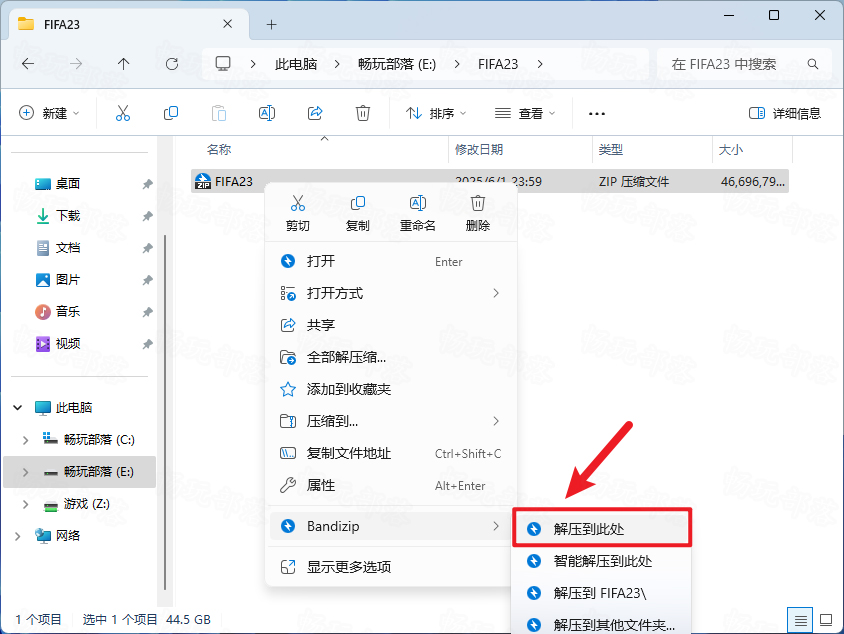Select 全部解压缩... in the context menu

(x=391, y=357)
